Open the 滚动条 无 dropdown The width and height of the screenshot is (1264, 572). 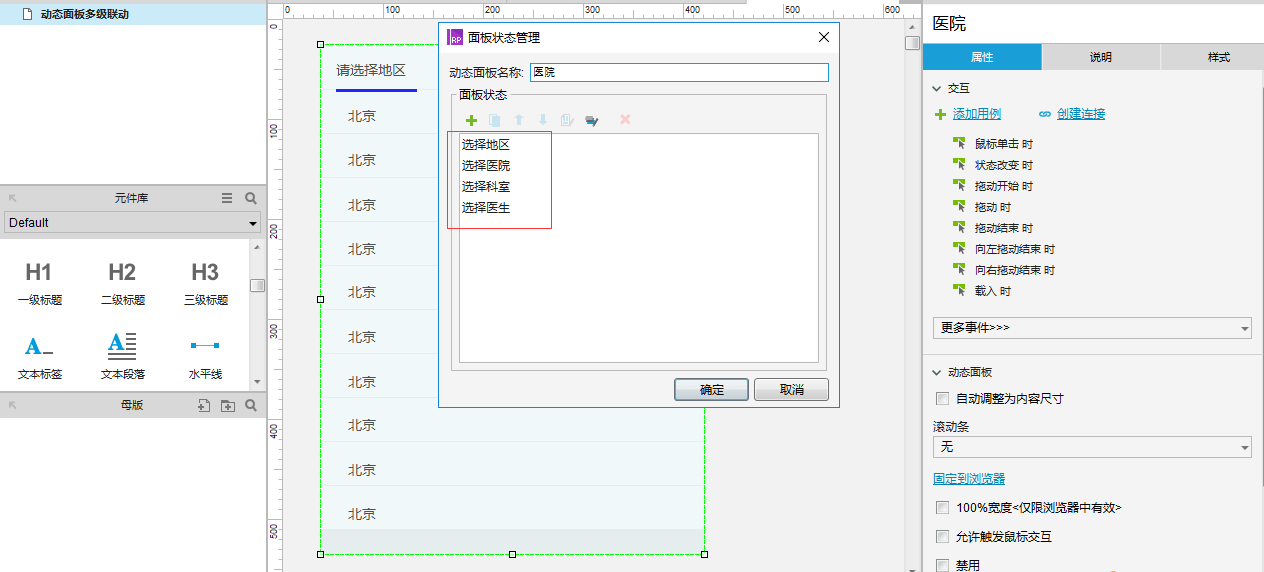click(x=1092, y=447)
